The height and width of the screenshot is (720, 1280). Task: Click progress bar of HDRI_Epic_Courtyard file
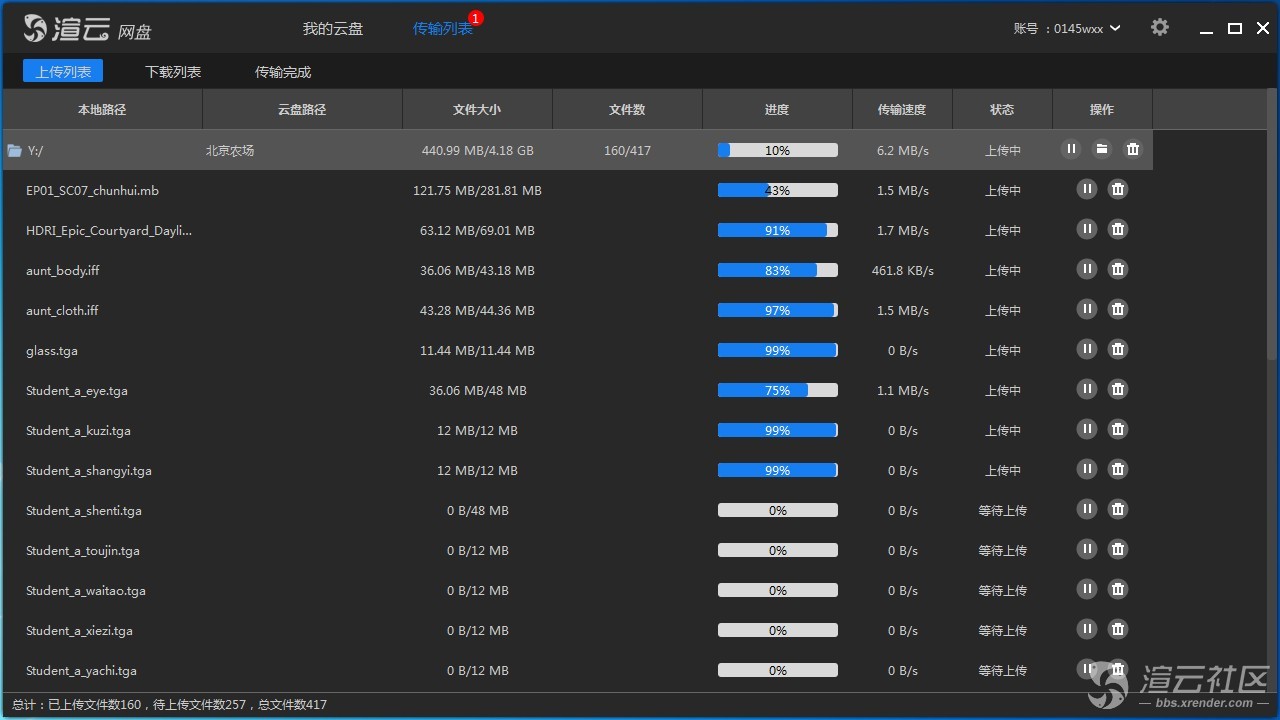click(x=777, y=230)
